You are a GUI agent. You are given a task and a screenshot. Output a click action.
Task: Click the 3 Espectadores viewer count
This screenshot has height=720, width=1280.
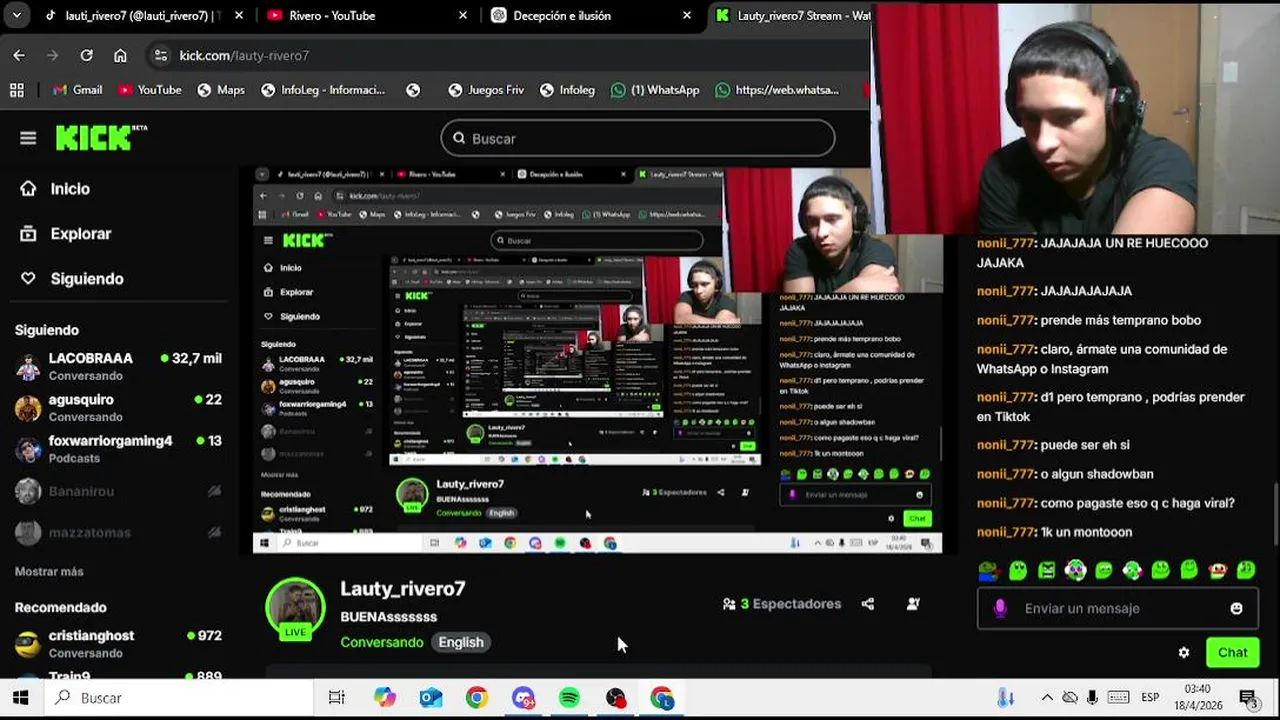(x=781, y=604)
